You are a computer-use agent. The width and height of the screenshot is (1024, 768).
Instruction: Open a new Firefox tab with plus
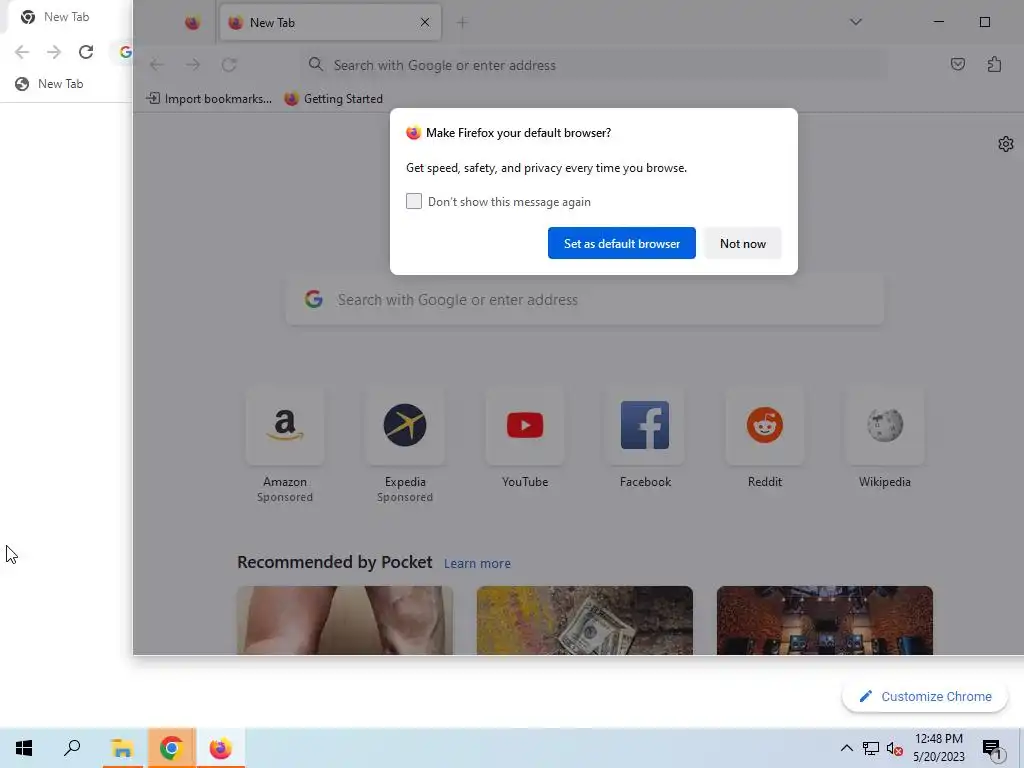(462, 23)
